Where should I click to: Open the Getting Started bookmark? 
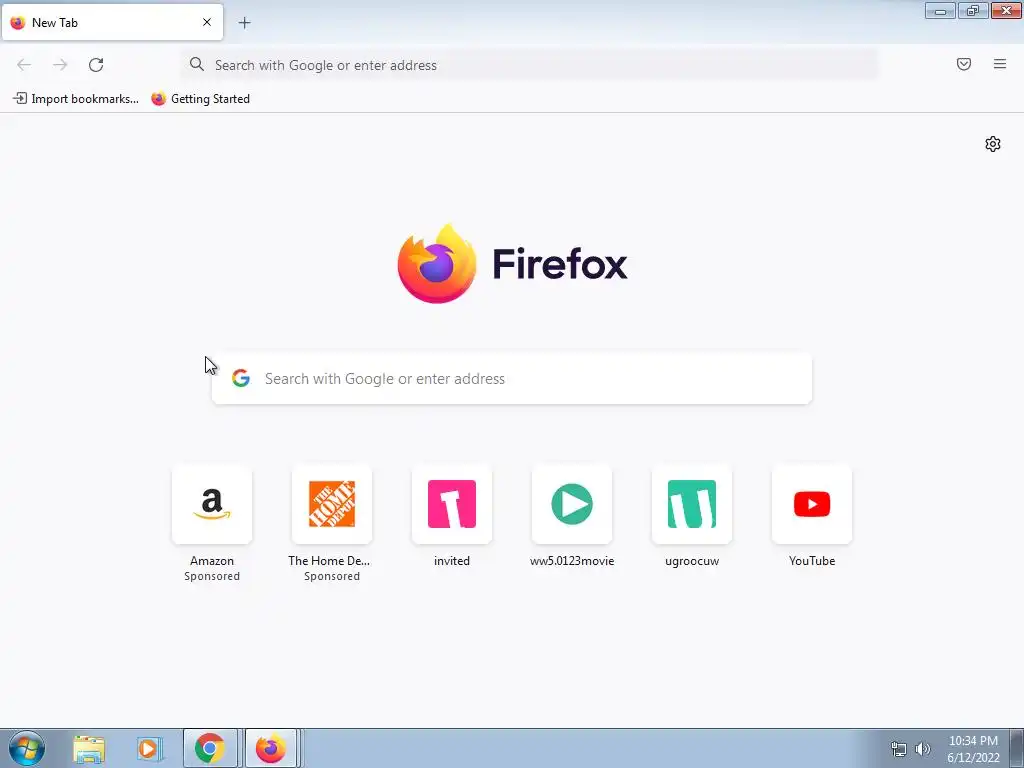[x=200, y=99]
